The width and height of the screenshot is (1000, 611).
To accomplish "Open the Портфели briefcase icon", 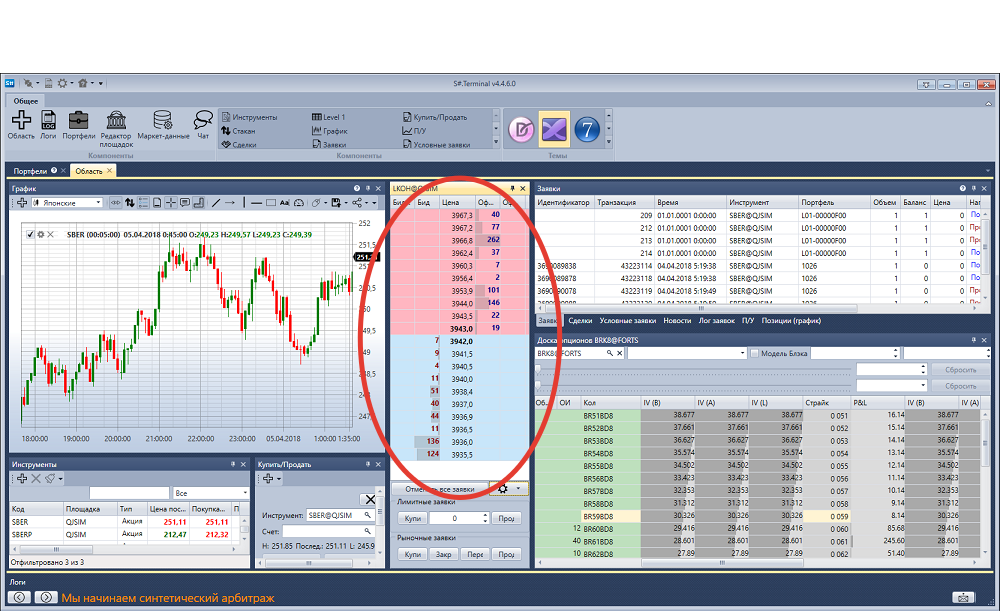I will pos(78,120).
